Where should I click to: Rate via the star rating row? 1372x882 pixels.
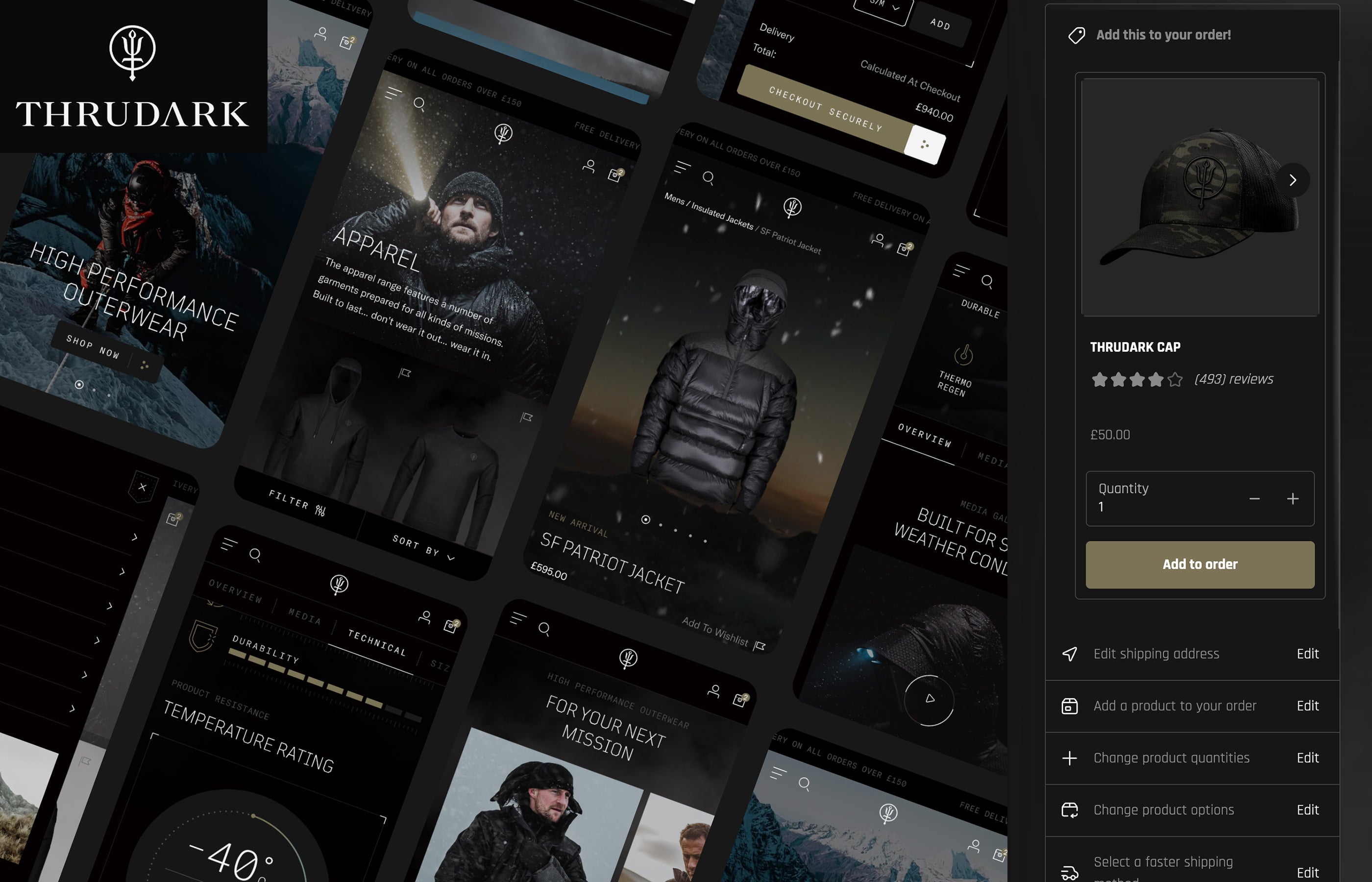coord(1137,380)
